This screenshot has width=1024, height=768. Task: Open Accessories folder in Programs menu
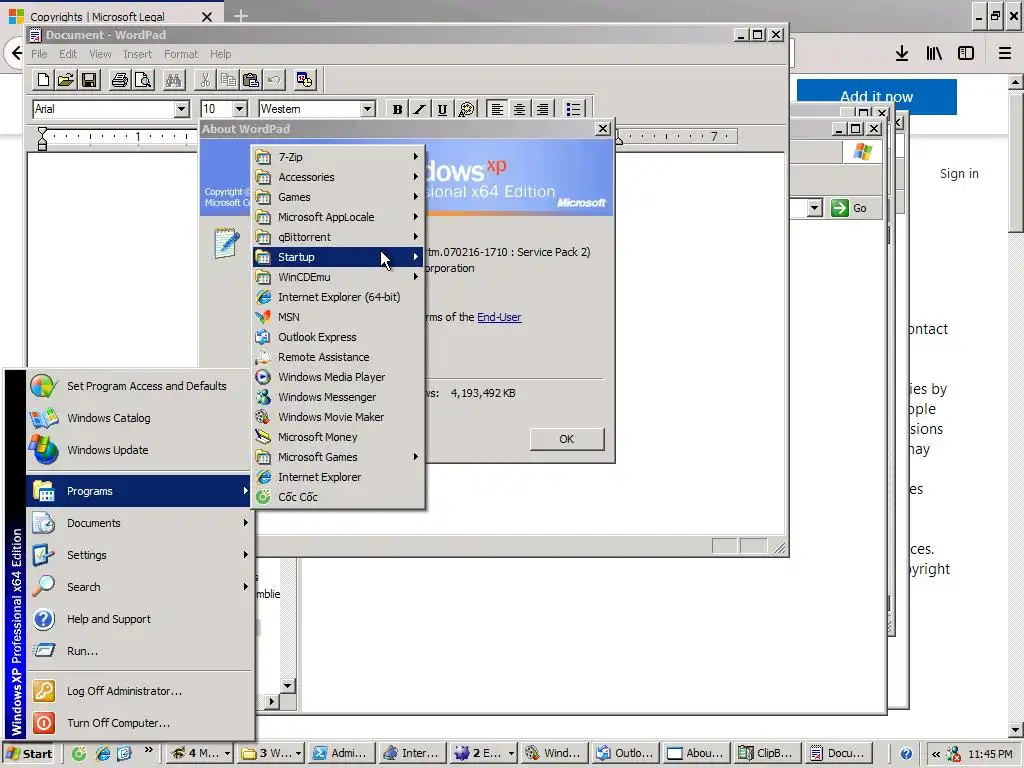[338, 177]
